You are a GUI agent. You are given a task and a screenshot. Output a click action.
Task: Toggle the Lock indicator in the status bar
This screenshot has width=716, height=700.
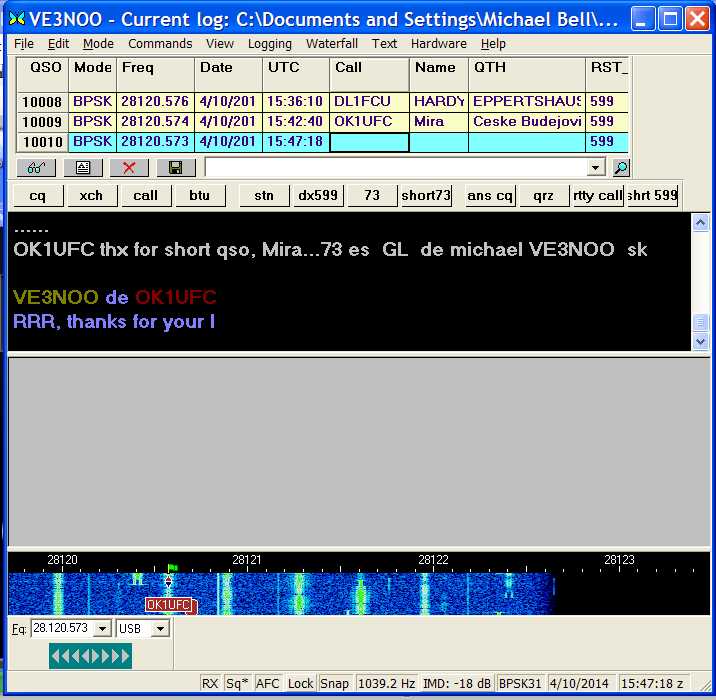coord(300,684)
